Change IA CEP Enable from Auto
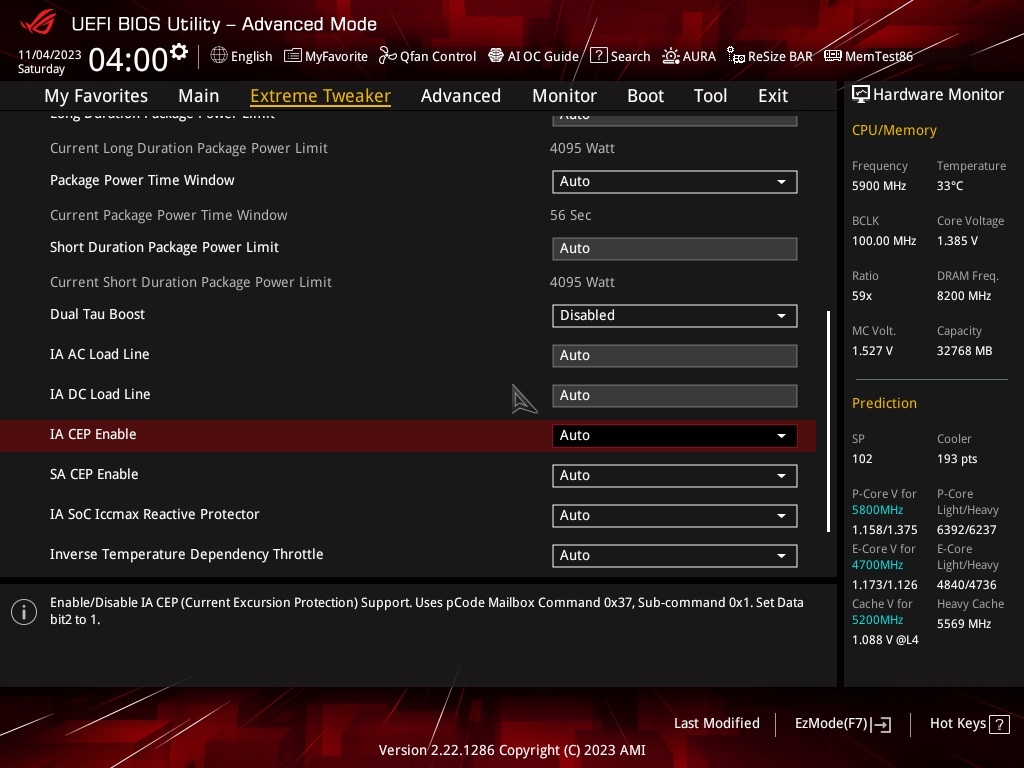 [674, 435]
